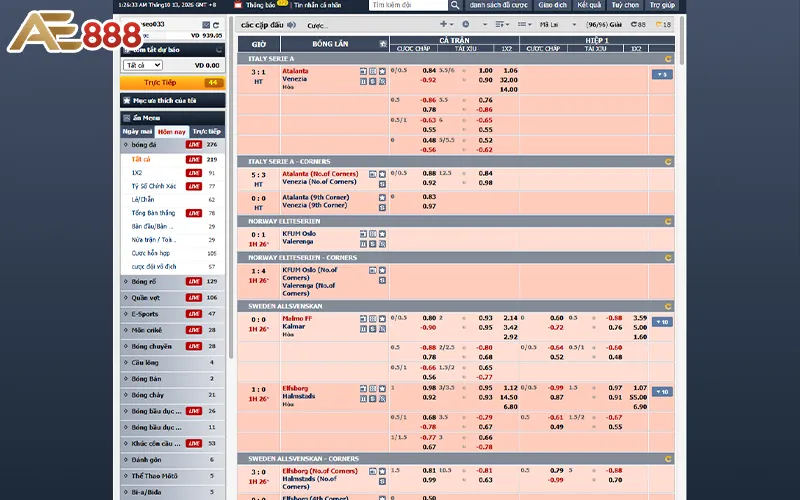Screen dimensions: 800x500
Task: Refresh Italy Serie A league section
Action: [668, 59]
